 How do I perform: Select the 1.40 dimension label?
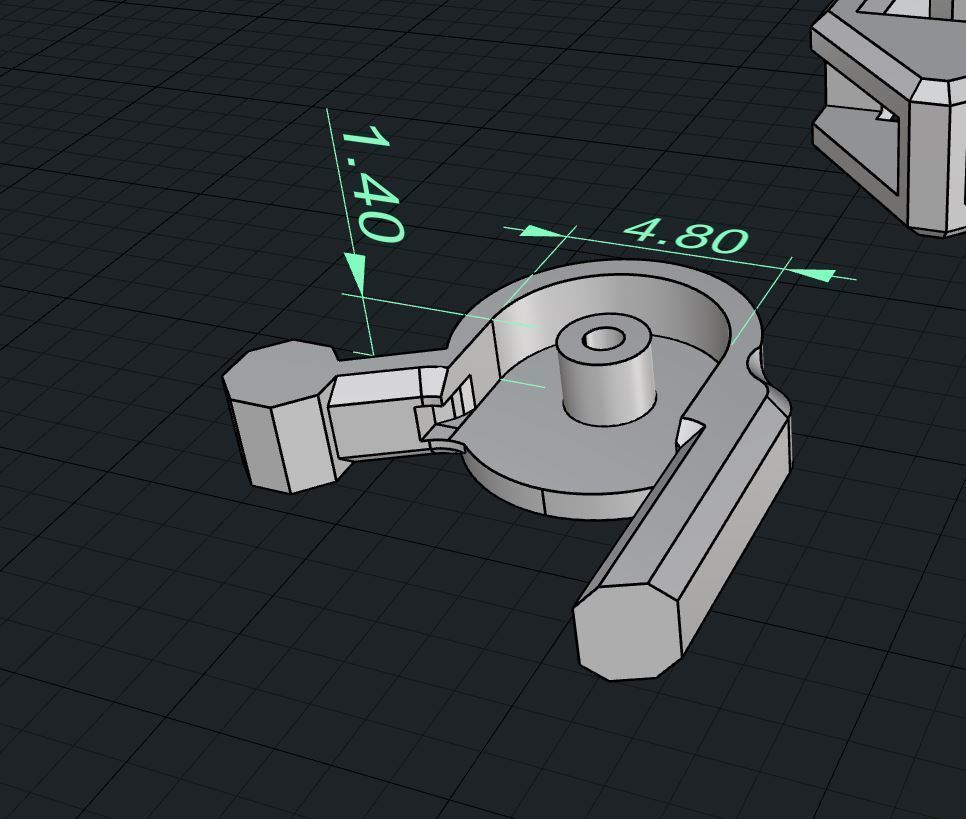(x=373, y=184)
